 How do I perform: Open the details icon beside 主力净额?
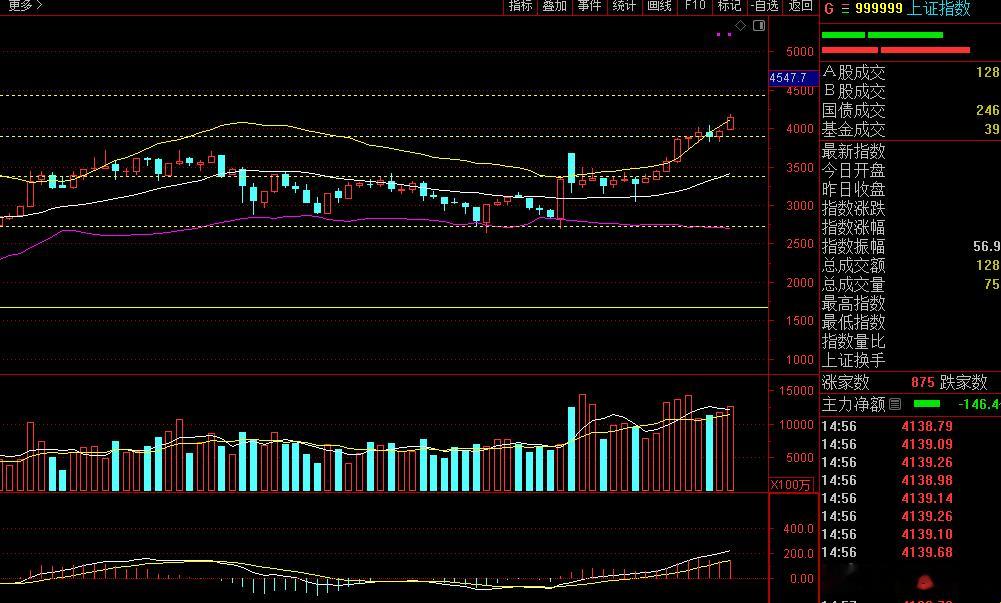tap(895, 404)
